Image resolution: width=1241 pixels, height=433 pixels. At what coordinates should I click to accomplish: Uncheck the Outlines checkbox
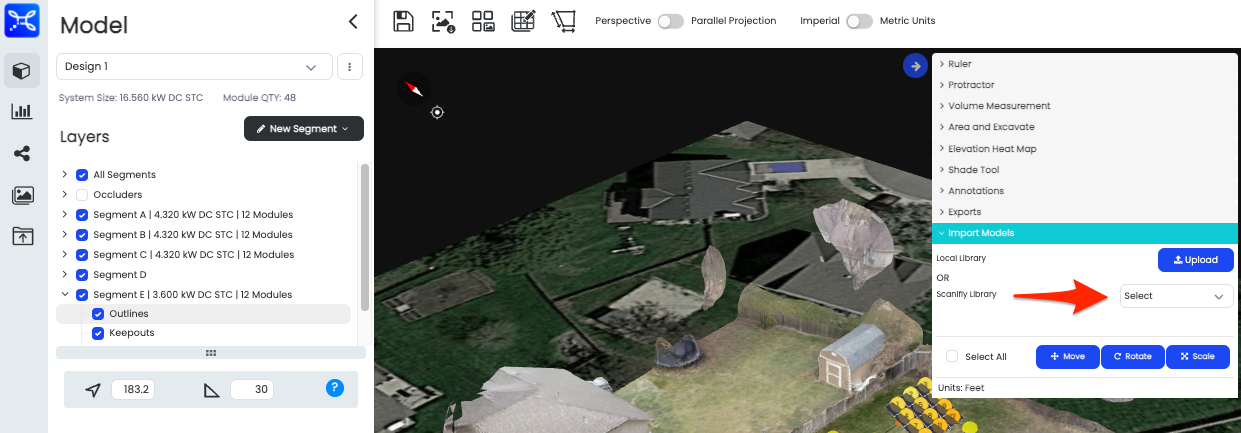click(x=98, y=314)
